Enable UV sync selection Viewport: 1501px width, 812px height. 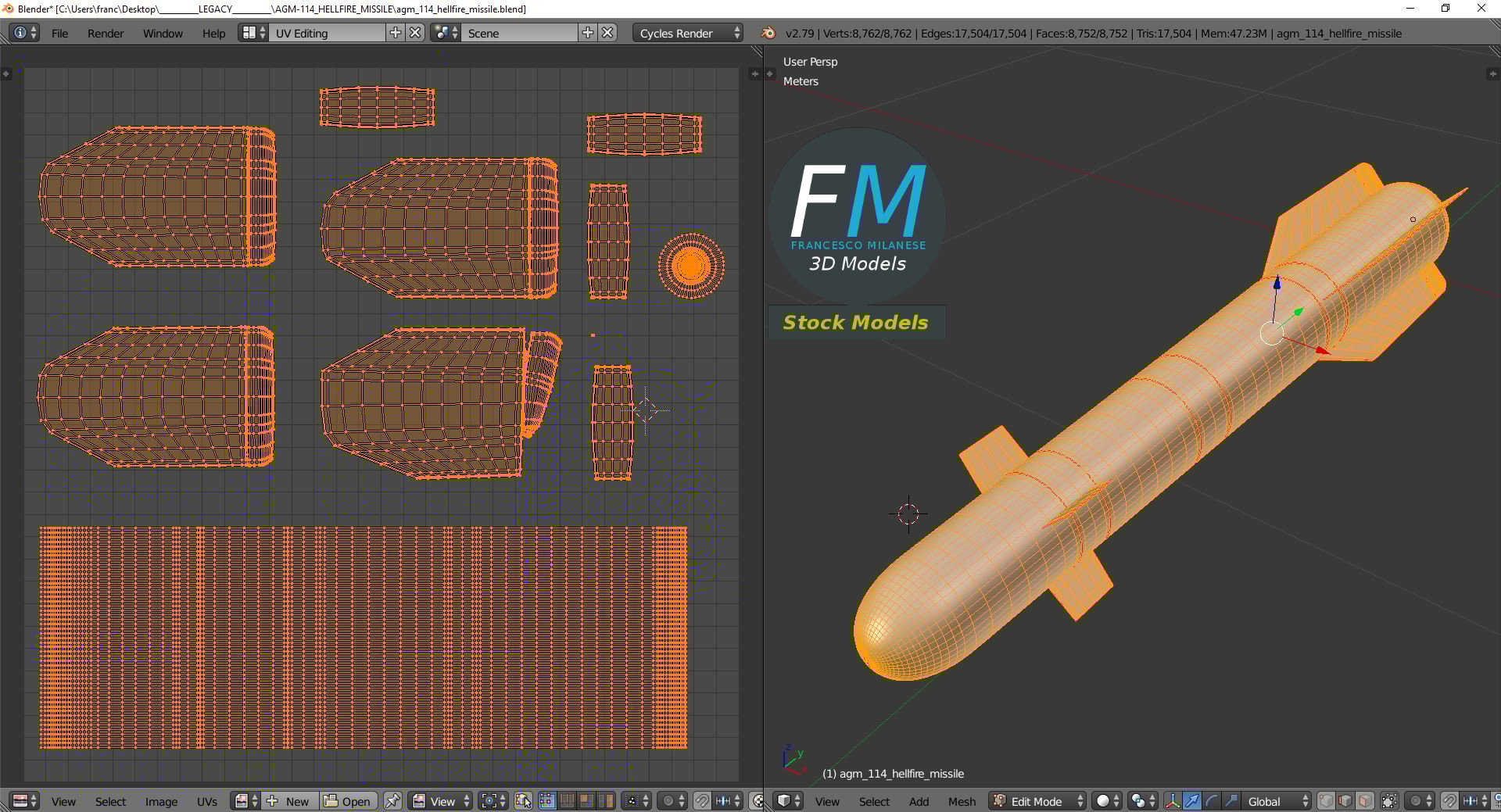523,801
